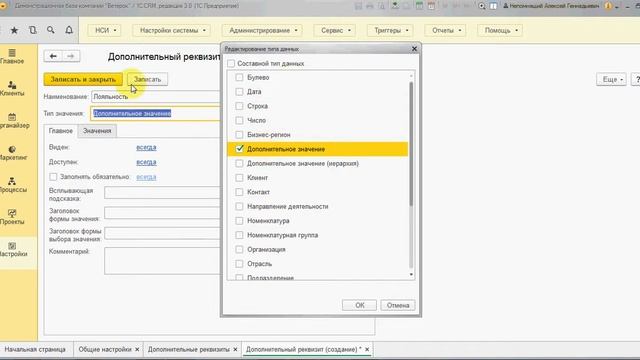Open Настройки системы dropdown menu

tap(172, 30)
